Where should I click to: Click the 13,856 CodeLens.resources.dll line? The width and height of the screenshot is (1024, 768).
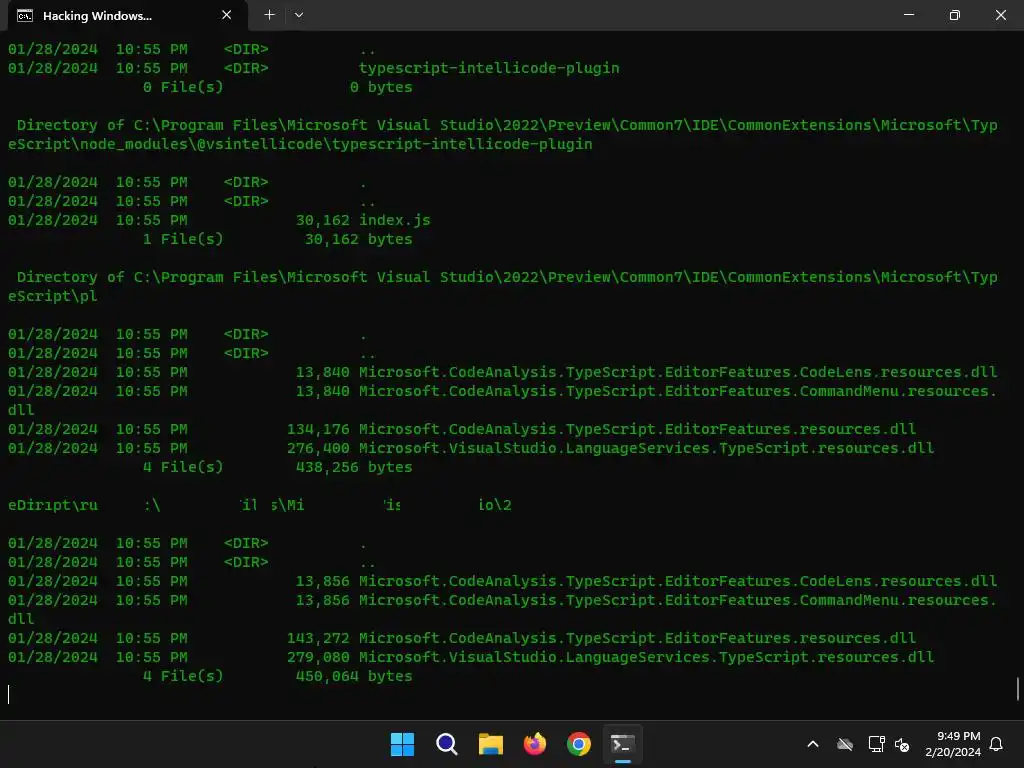[502, 581]
